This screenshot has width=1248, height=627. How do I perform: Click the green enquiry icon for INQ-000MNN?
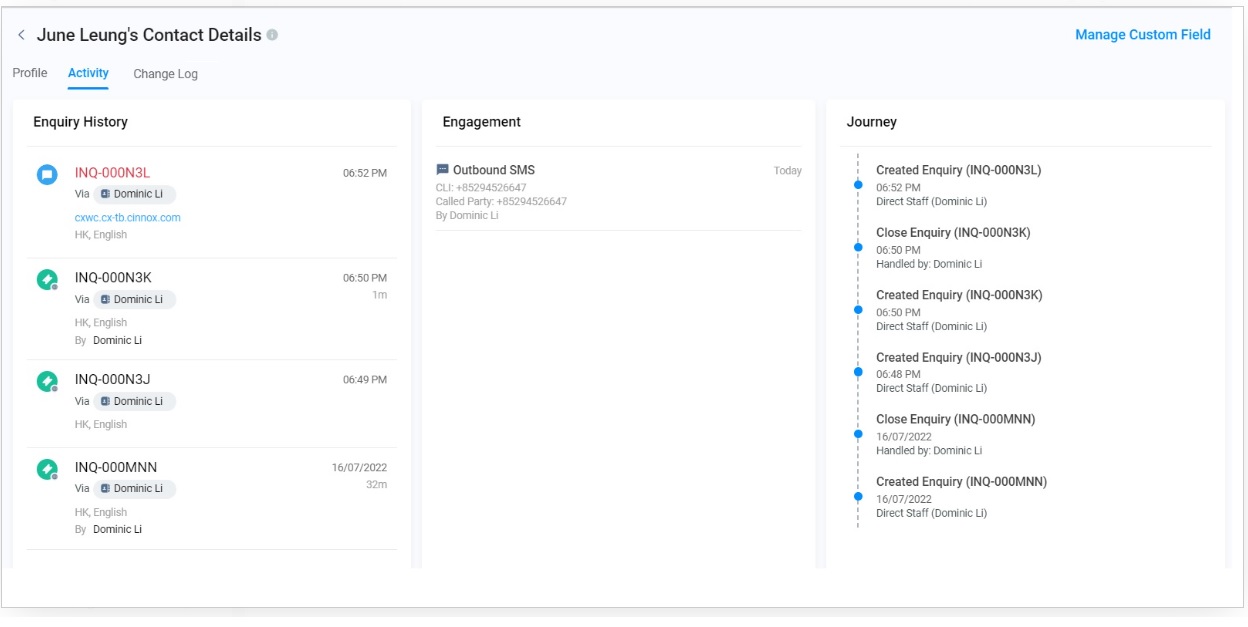coord(47,469)
